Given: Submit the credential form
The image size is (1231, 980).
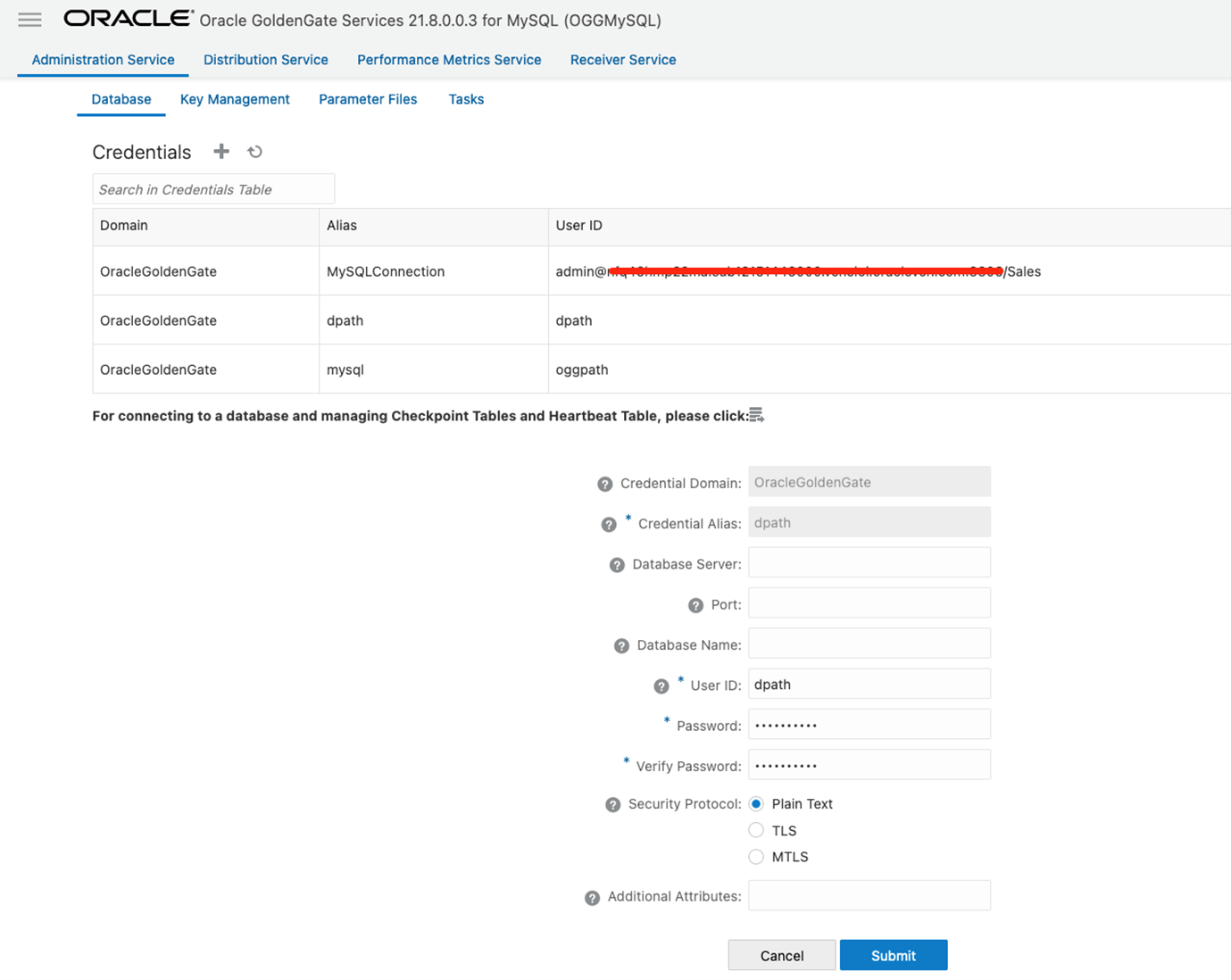Looking at the screenshot, I should point(893,954).
